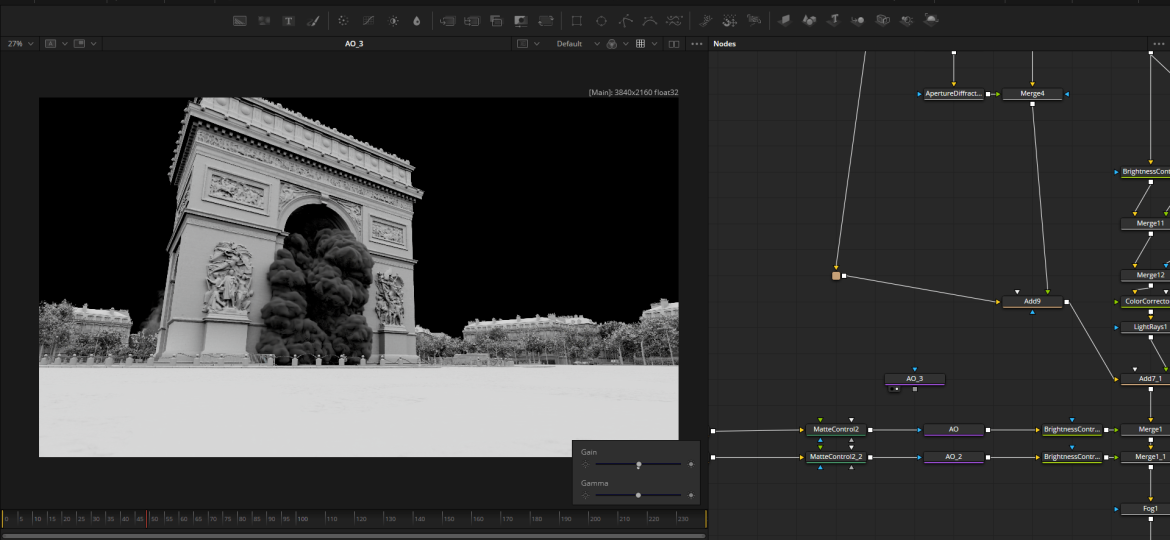Open the Default viewer LUT dropdown
Screen dimensions: 1170x540
tap(574, 44)
